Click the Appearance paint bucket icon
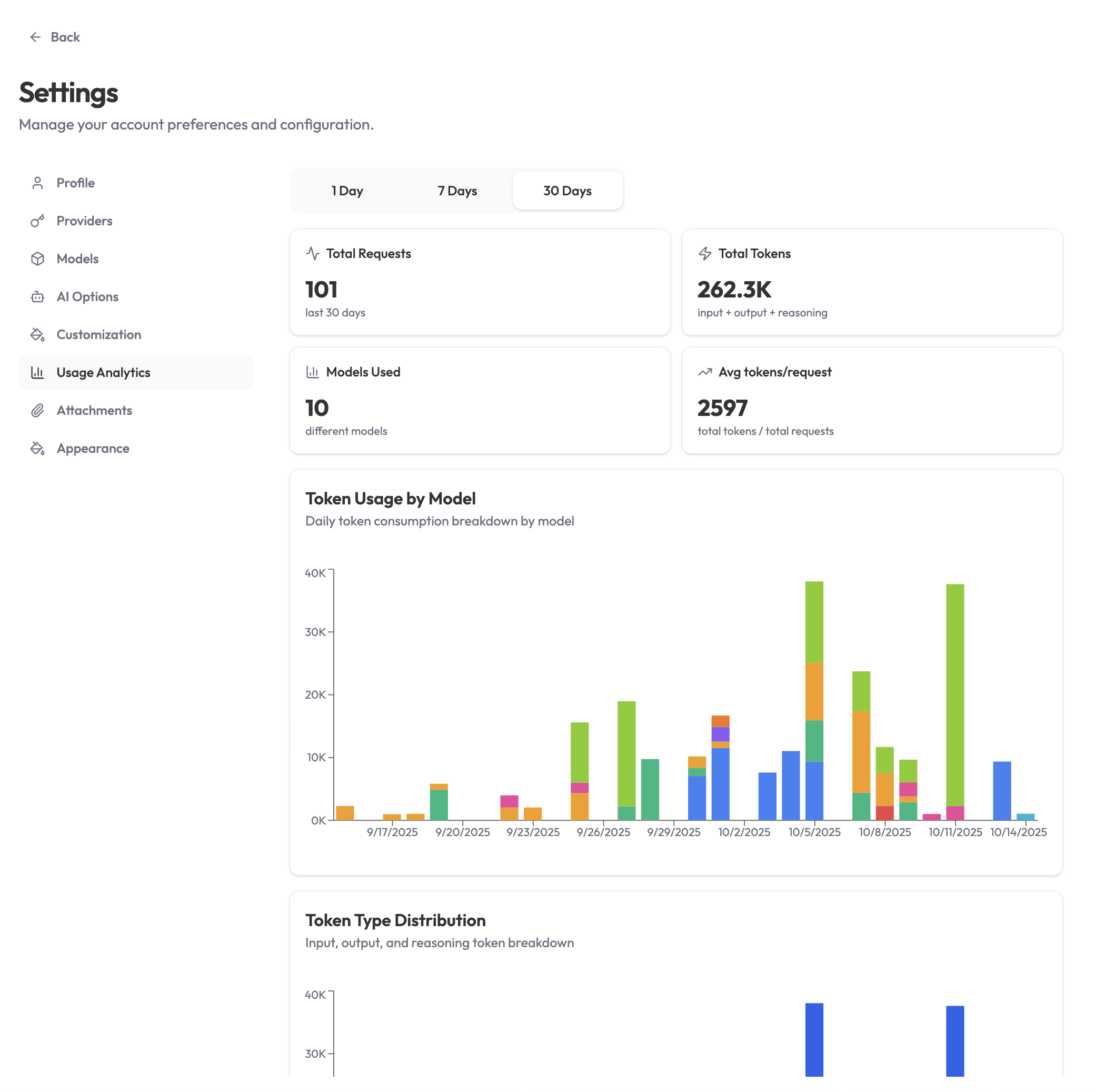The width and height of the screenshot is (1095, 1092). (37, 449)
